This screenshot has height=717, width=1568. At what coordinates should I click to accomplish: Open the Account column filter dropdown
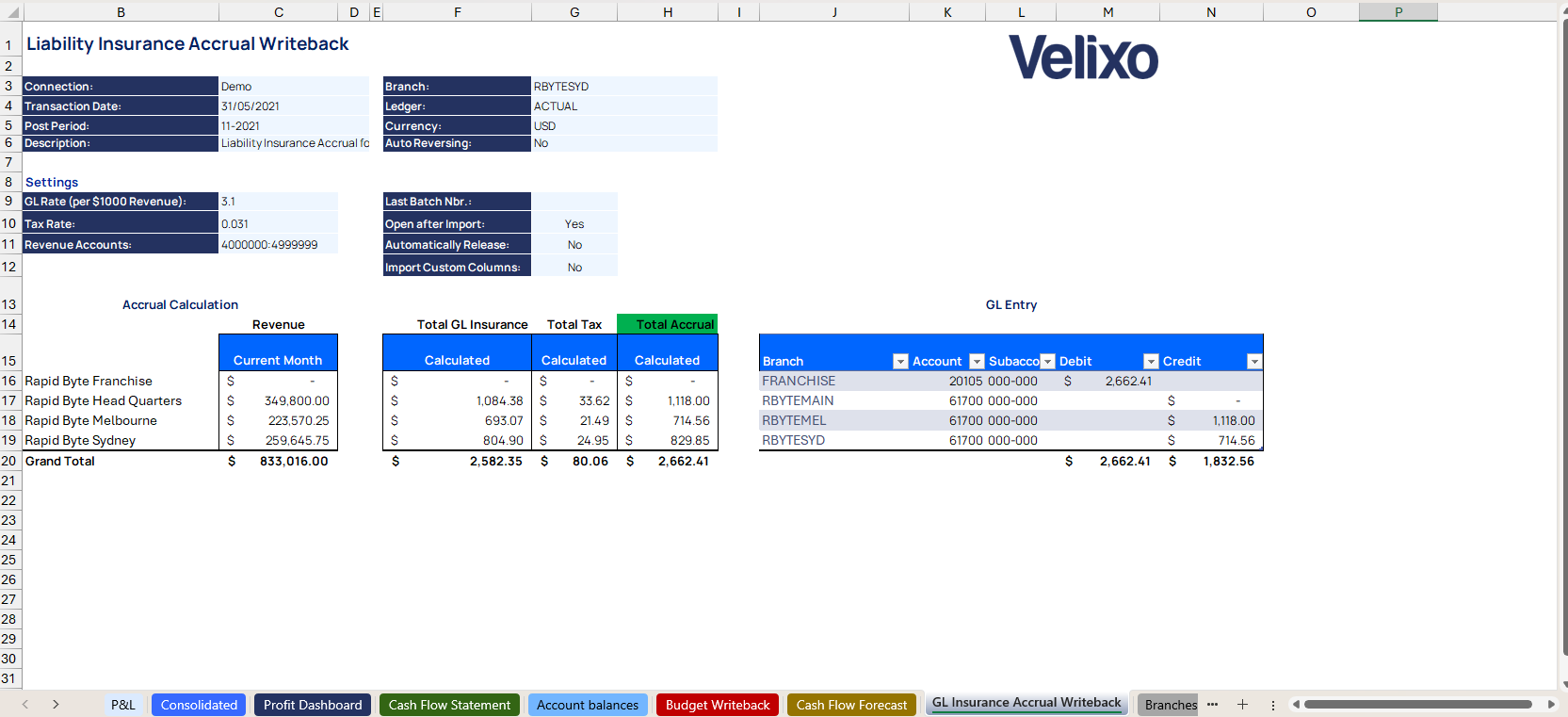click(977, 361)
